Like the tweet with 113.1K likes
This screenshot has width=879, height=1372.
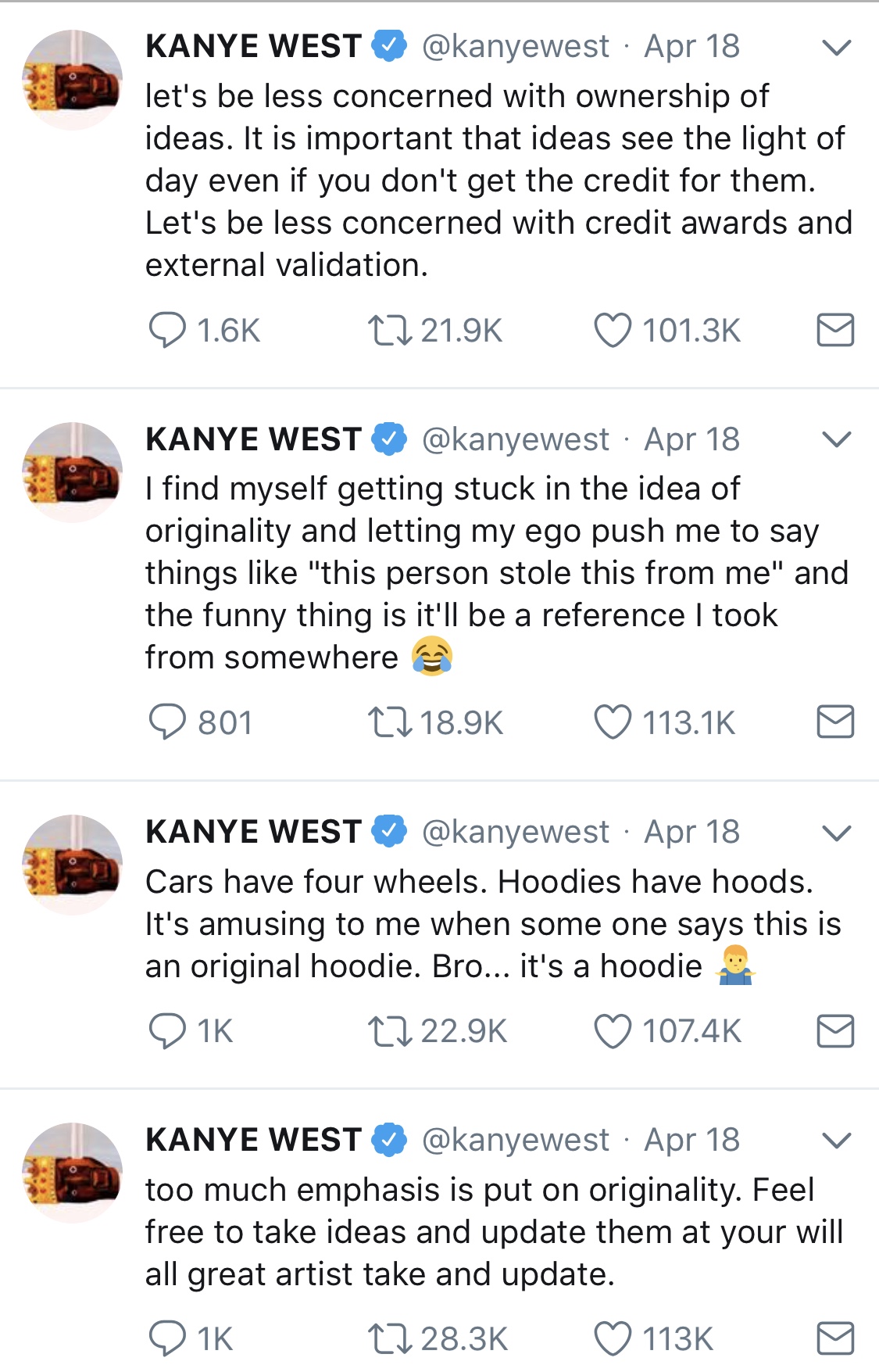pos(613,722)
